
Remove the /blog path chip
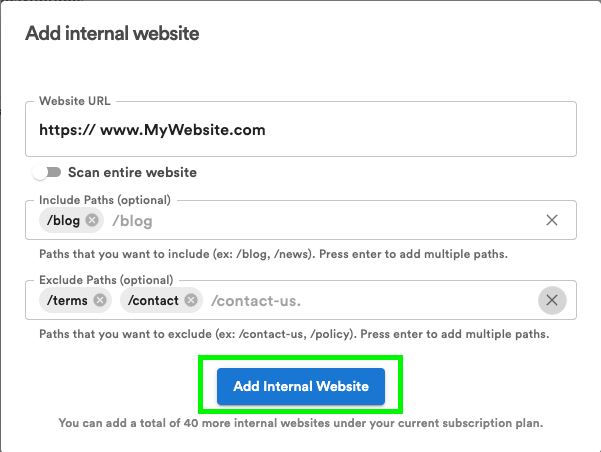92,220
